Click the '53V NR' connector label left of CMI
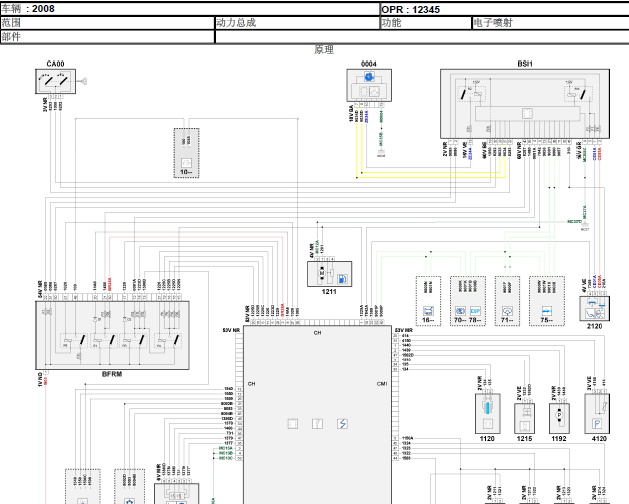The height and width of the screenshot is (504, 629). [x=231, y=330]
